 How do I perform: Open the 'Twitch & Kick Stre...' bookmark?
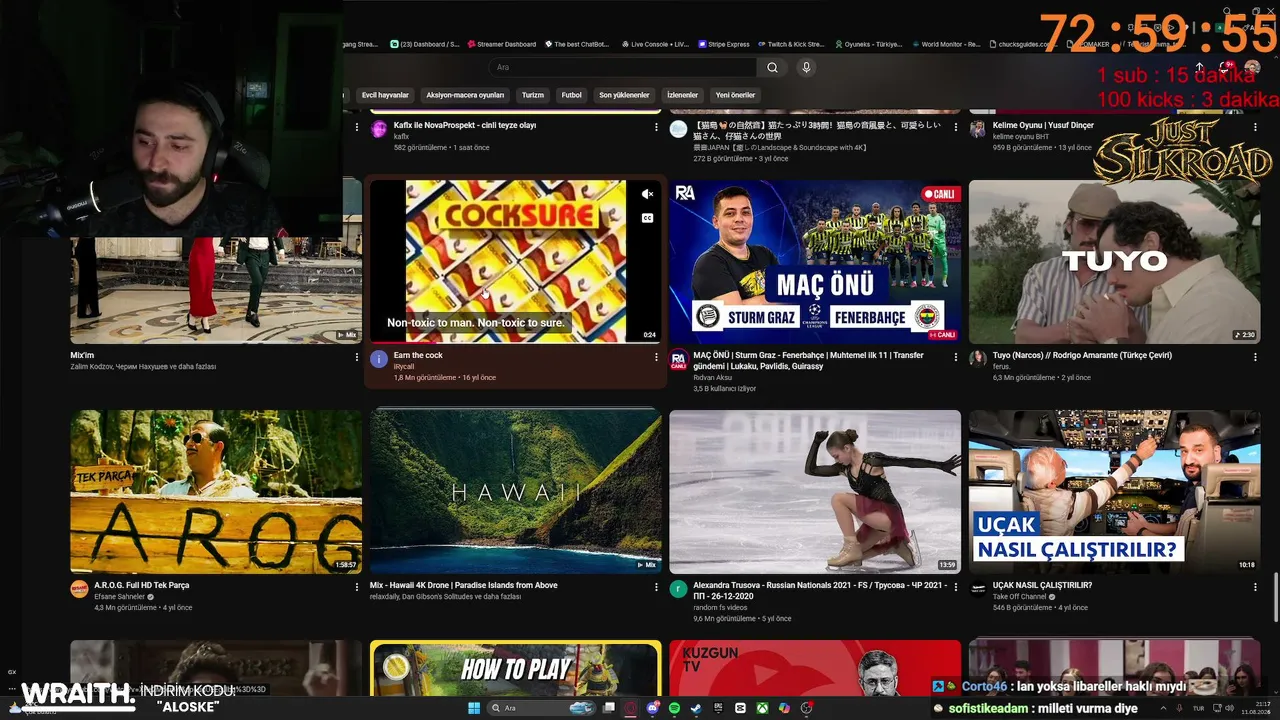pyautogui.click(x=791, y=44)
